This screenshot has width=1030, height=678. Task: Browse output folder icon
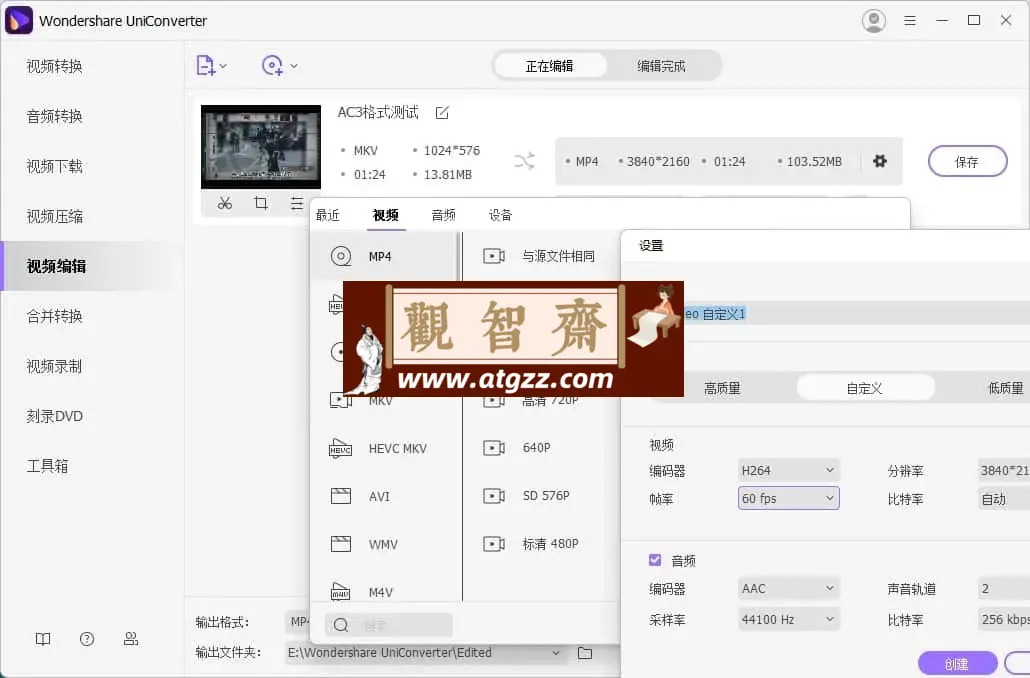point(585,653)
